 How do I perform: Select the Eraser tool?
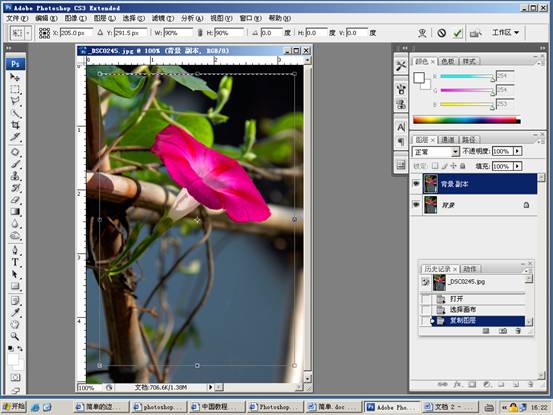coord(15,200)
